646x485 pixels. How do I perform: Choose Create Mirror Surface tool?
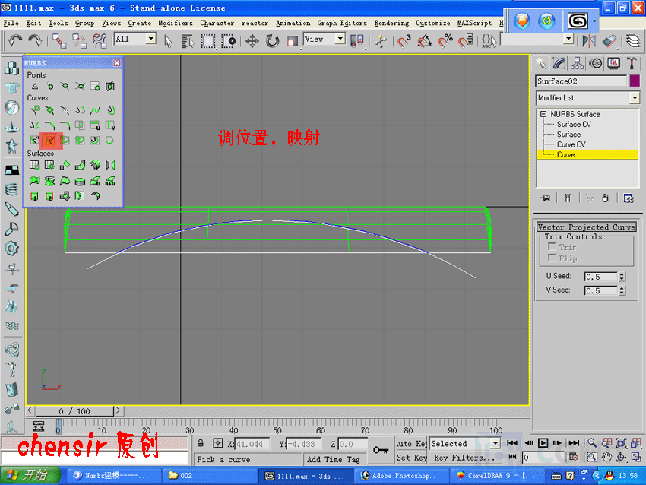[x=110, y=165]
